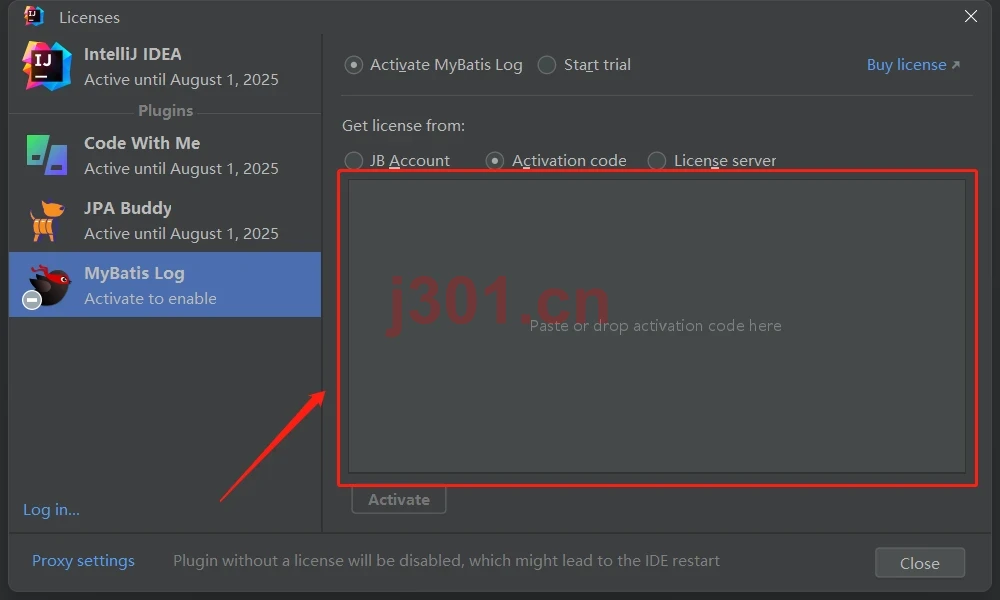Click the 'Get license from:' label
The width and height of the screenshot is (1000, 600).
pos(404,126)
